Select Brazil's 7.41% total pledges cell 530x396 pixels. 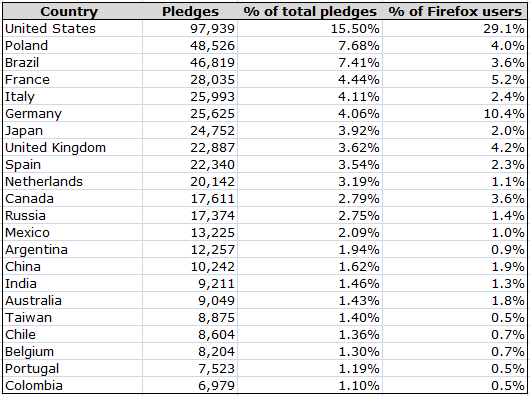[310, 63]
